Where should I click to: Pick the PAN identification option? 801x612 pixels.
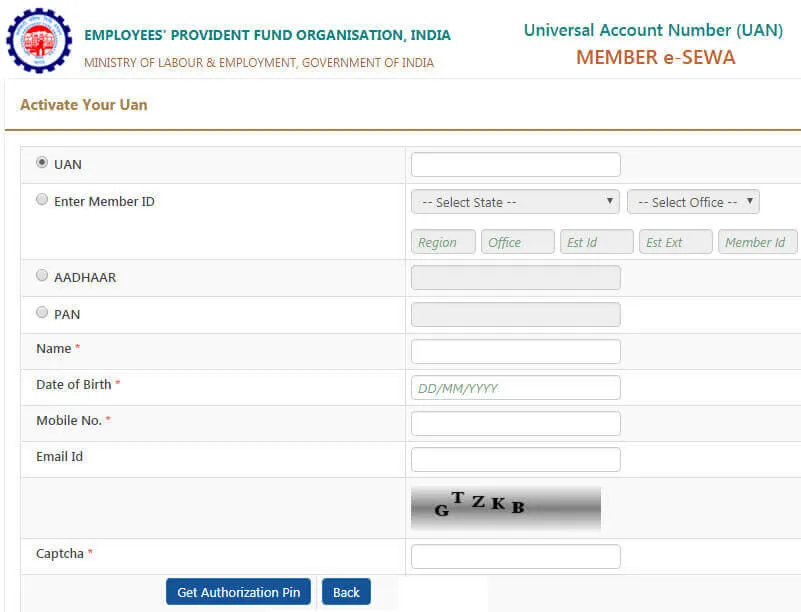point(42,311)
